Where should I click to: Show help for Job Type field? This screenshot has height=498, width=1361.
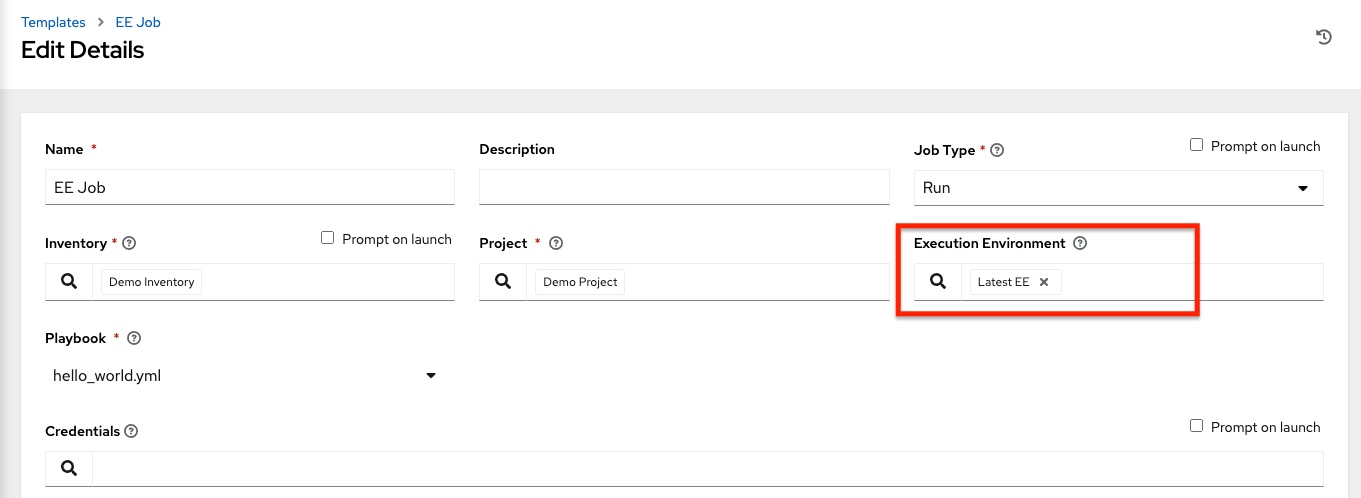click(x=997, y=151)
